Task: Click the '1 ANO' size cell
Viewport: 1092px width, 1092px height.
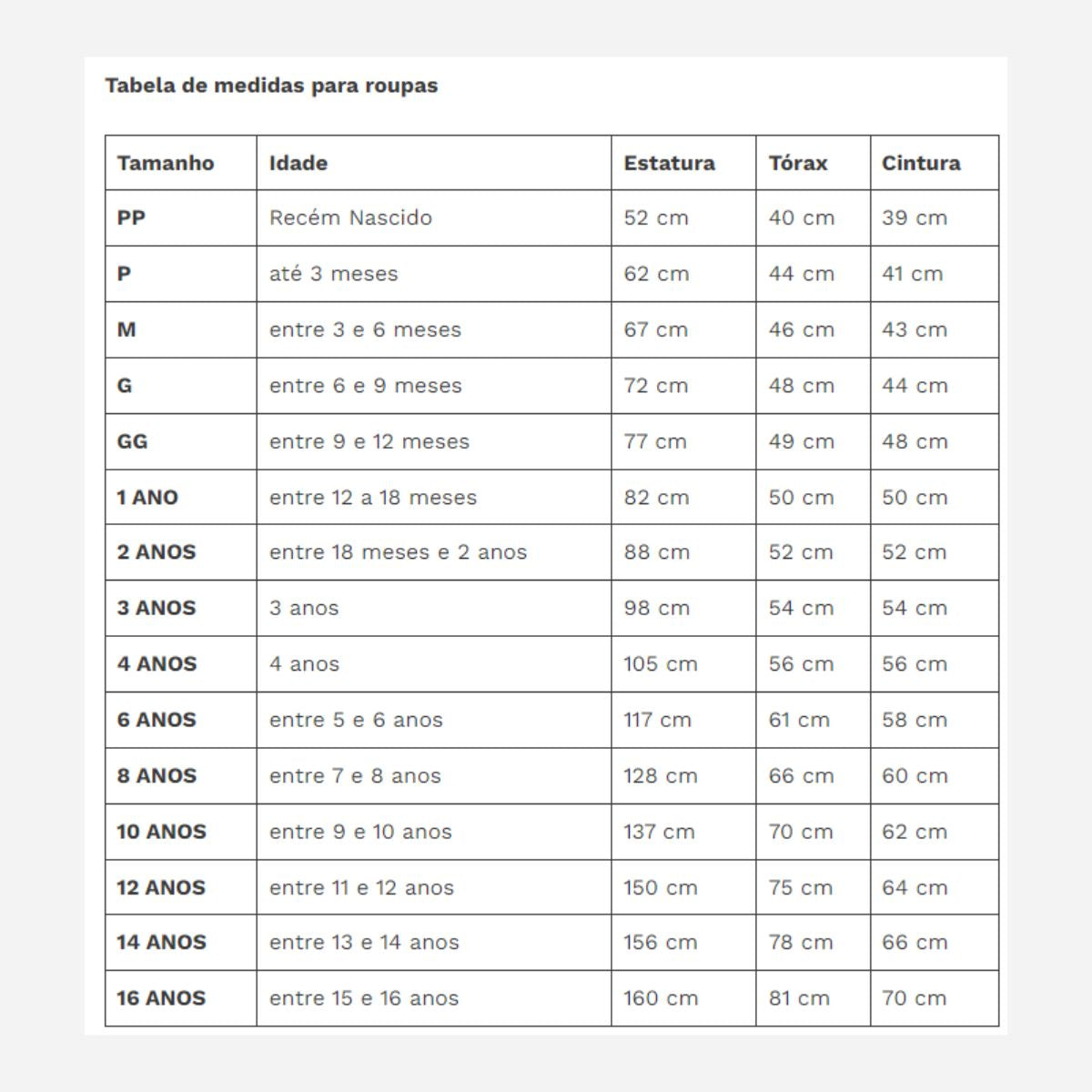Action: 147,498
